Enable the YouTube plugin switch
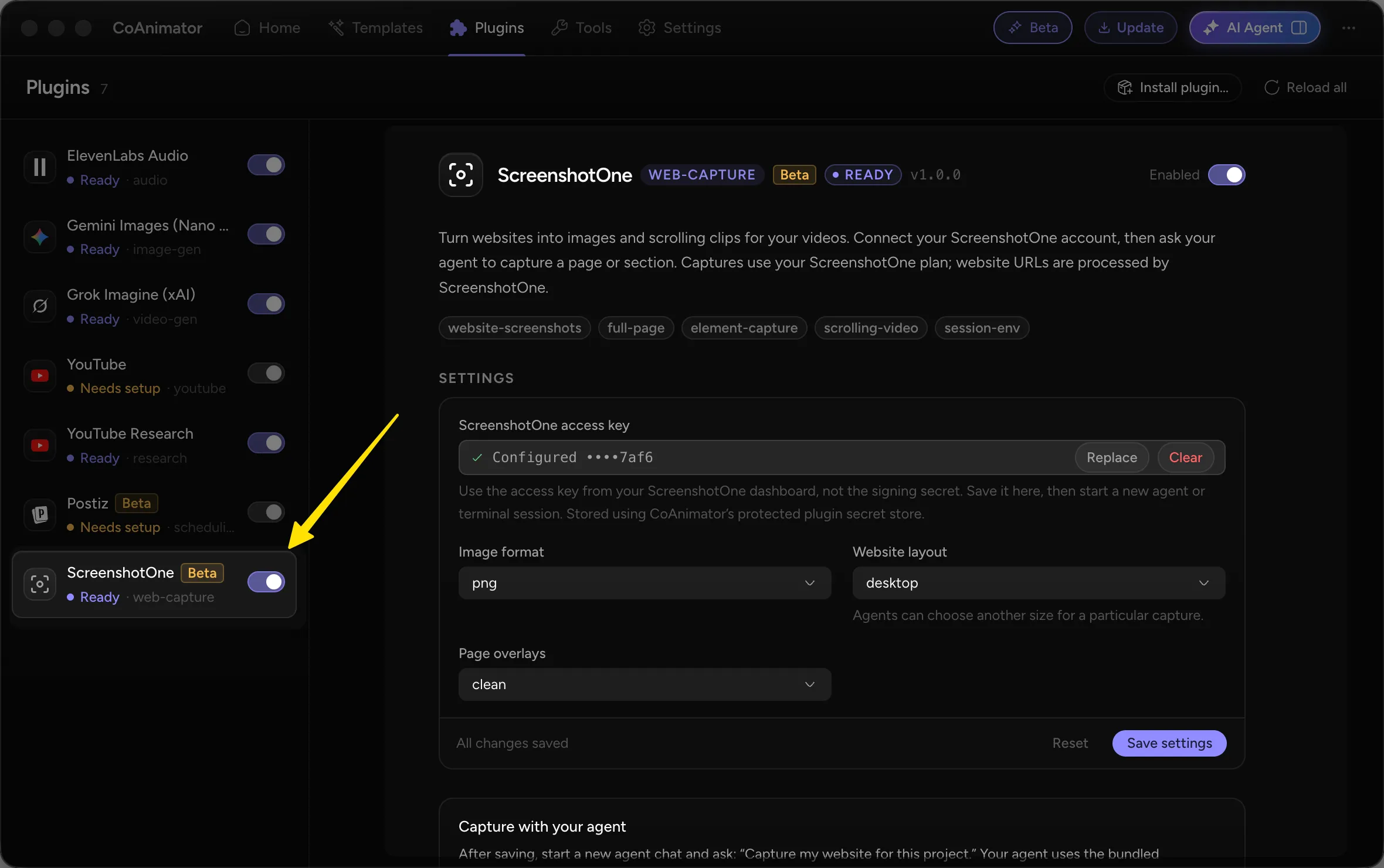1384x868 pixels. coord(266,373)
